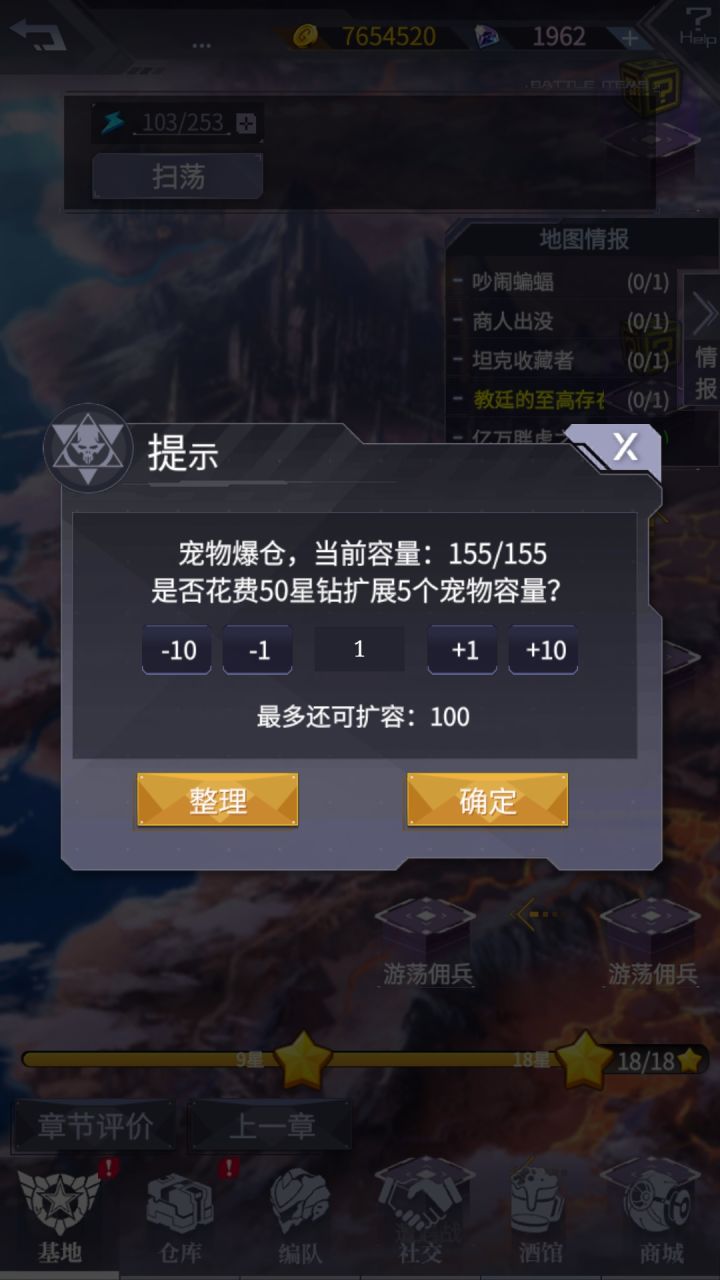
Task: Add energy with the plus beside 103/253
Action: pos(246,123)
